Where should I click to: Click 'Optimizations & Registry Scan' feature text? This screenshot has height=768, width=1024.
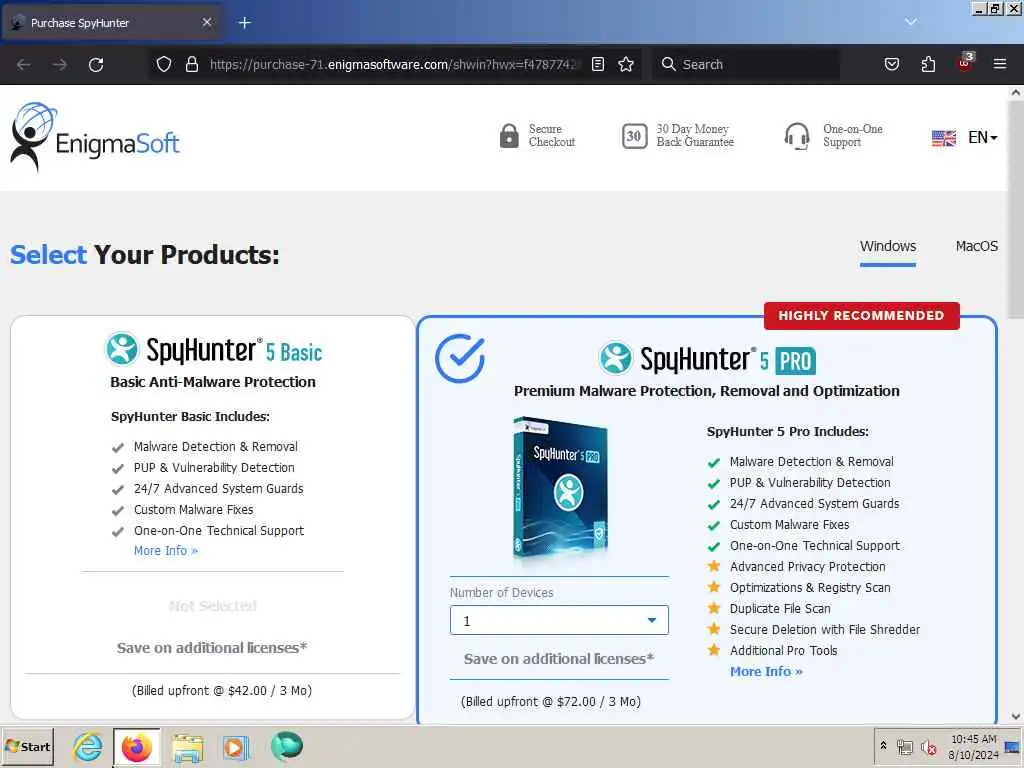click(810, 588)
